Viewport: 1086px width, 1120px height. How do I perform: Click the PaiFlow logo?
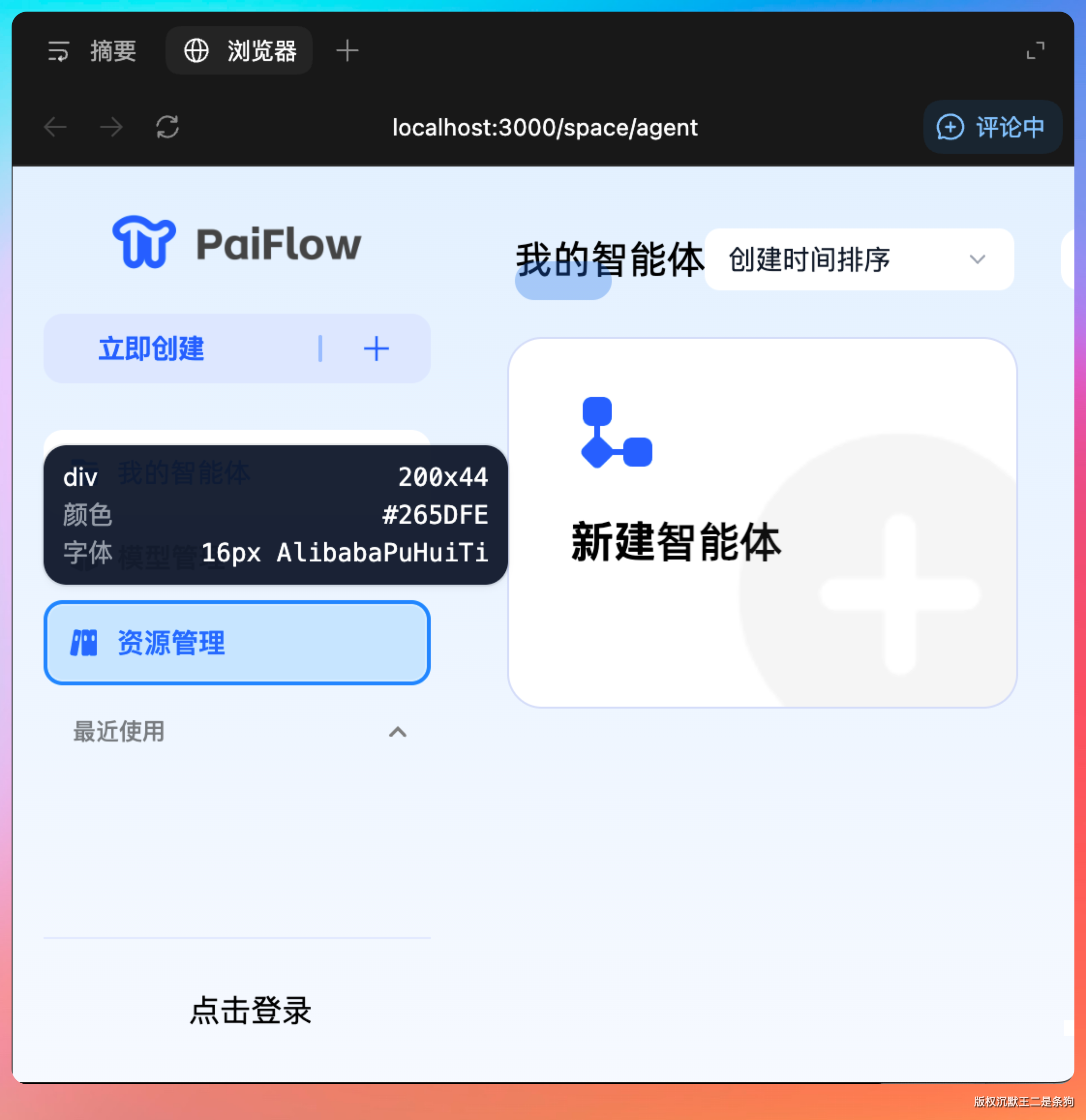pyautogui.click(x=237, y=243)
